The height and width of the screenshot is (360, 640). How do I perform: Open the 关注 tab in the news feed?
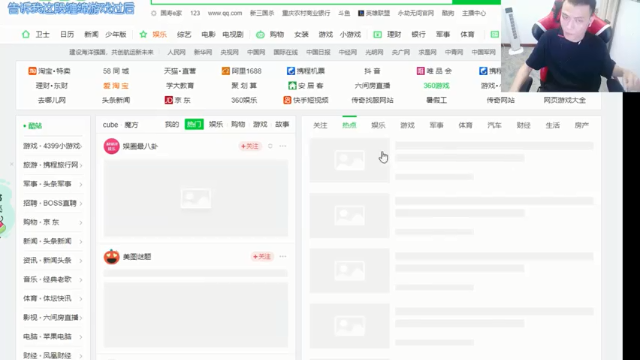click(x=320, y=125)
